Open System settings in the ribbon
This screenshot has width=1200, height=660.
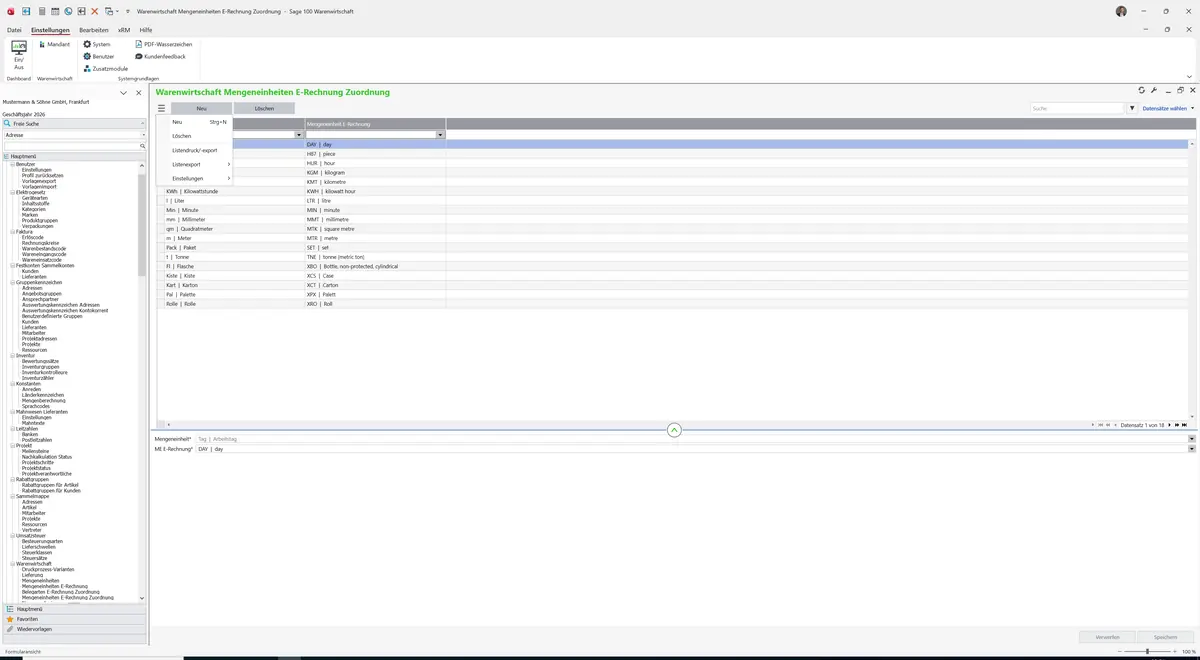click(97, 44)
